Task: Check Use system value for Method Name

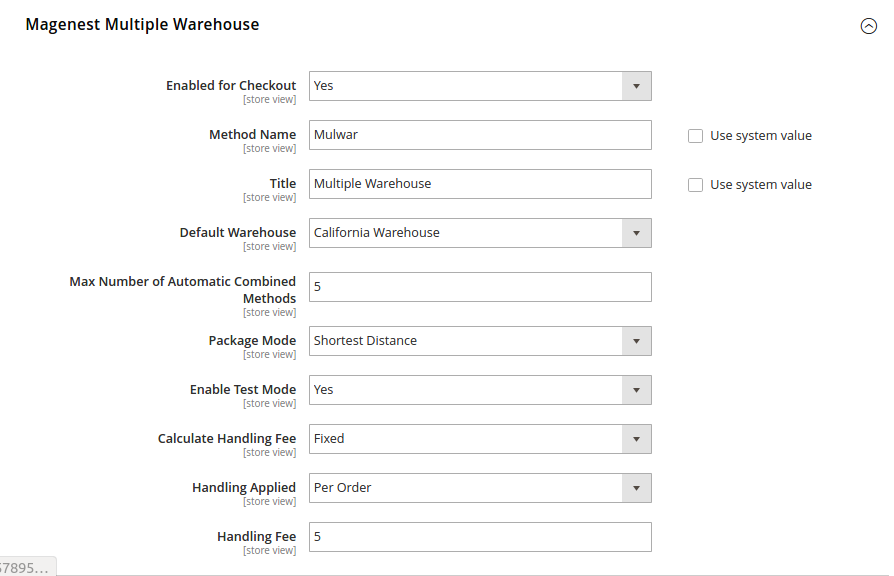Action: [695, 136]
